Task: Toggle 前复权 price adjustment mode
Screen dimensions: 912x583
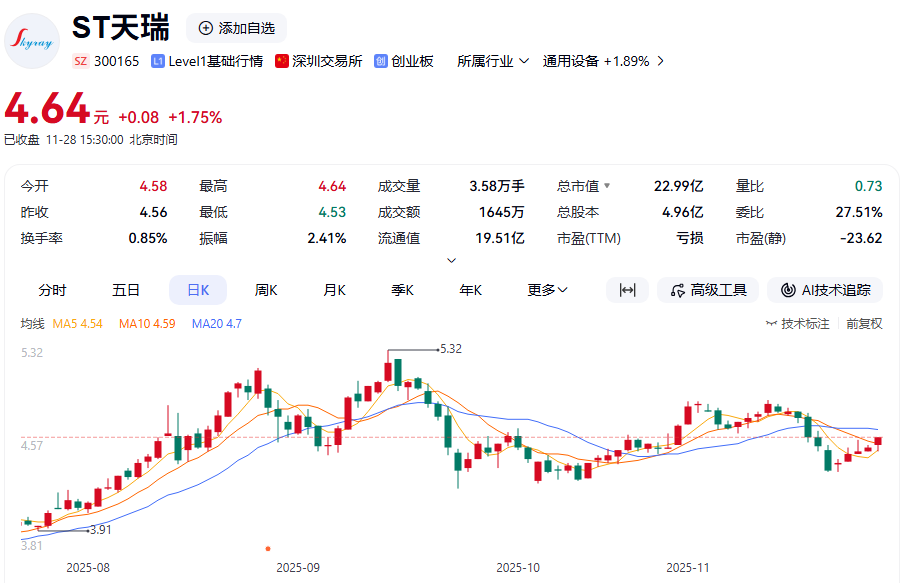Action: pyautogui.click(x=864, y=323)
